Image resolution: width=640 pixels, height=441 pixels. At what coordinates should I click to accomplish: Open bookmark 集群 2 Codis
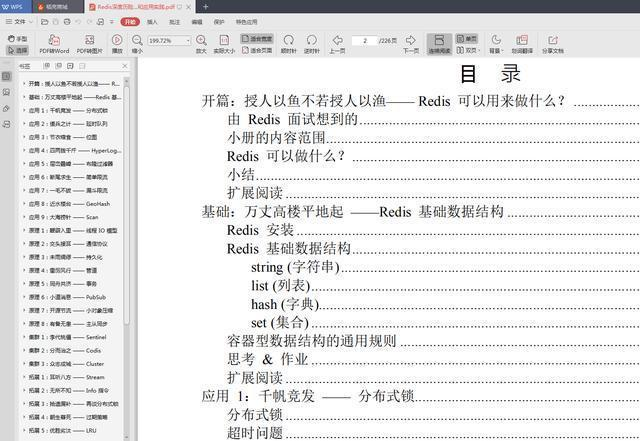click(x=65, y=351)
